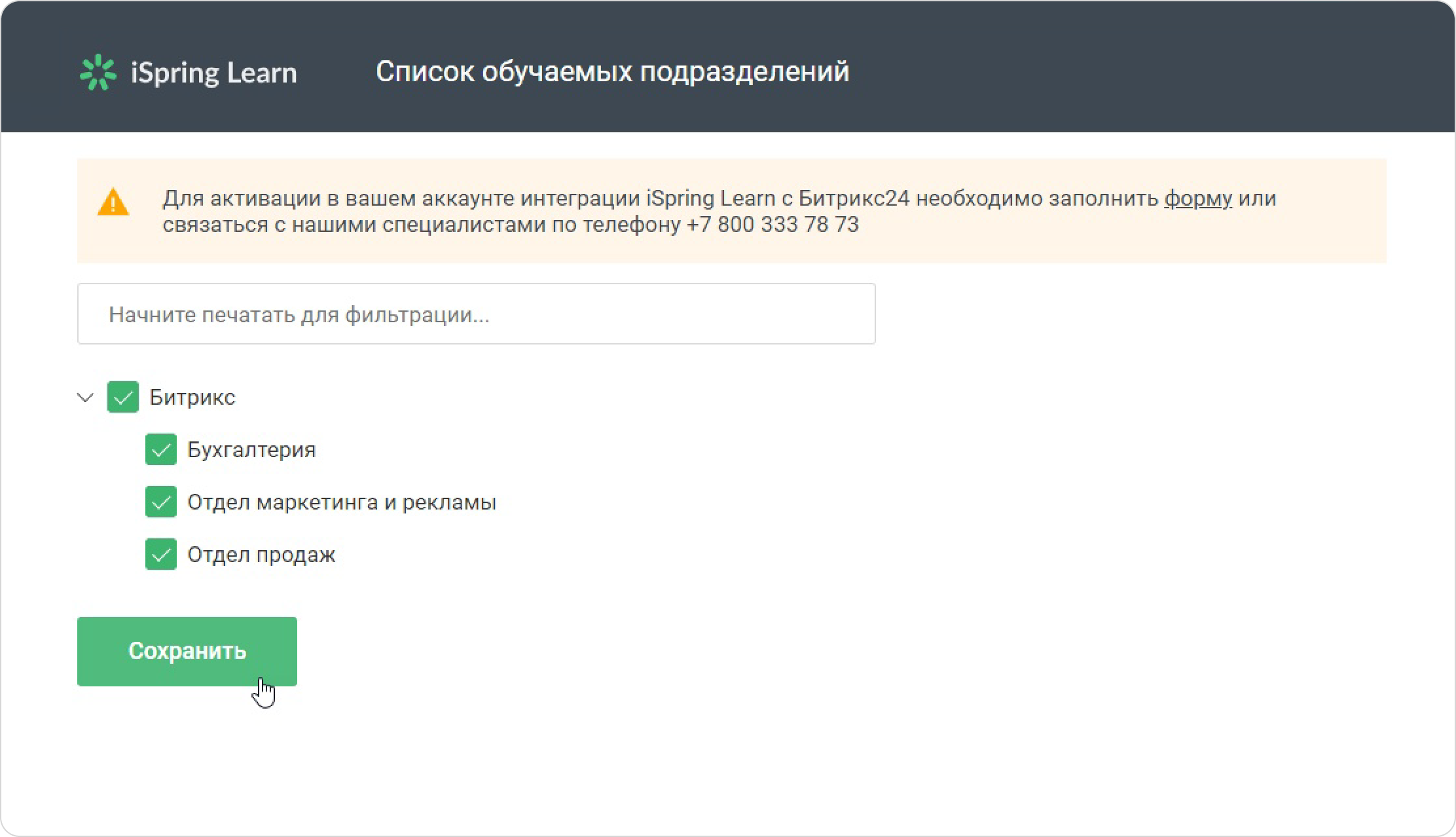The width and height of the screenshot is (1456, 837).
Task: Click the Бухгалтерия label
Action: [x=251, y=450]
